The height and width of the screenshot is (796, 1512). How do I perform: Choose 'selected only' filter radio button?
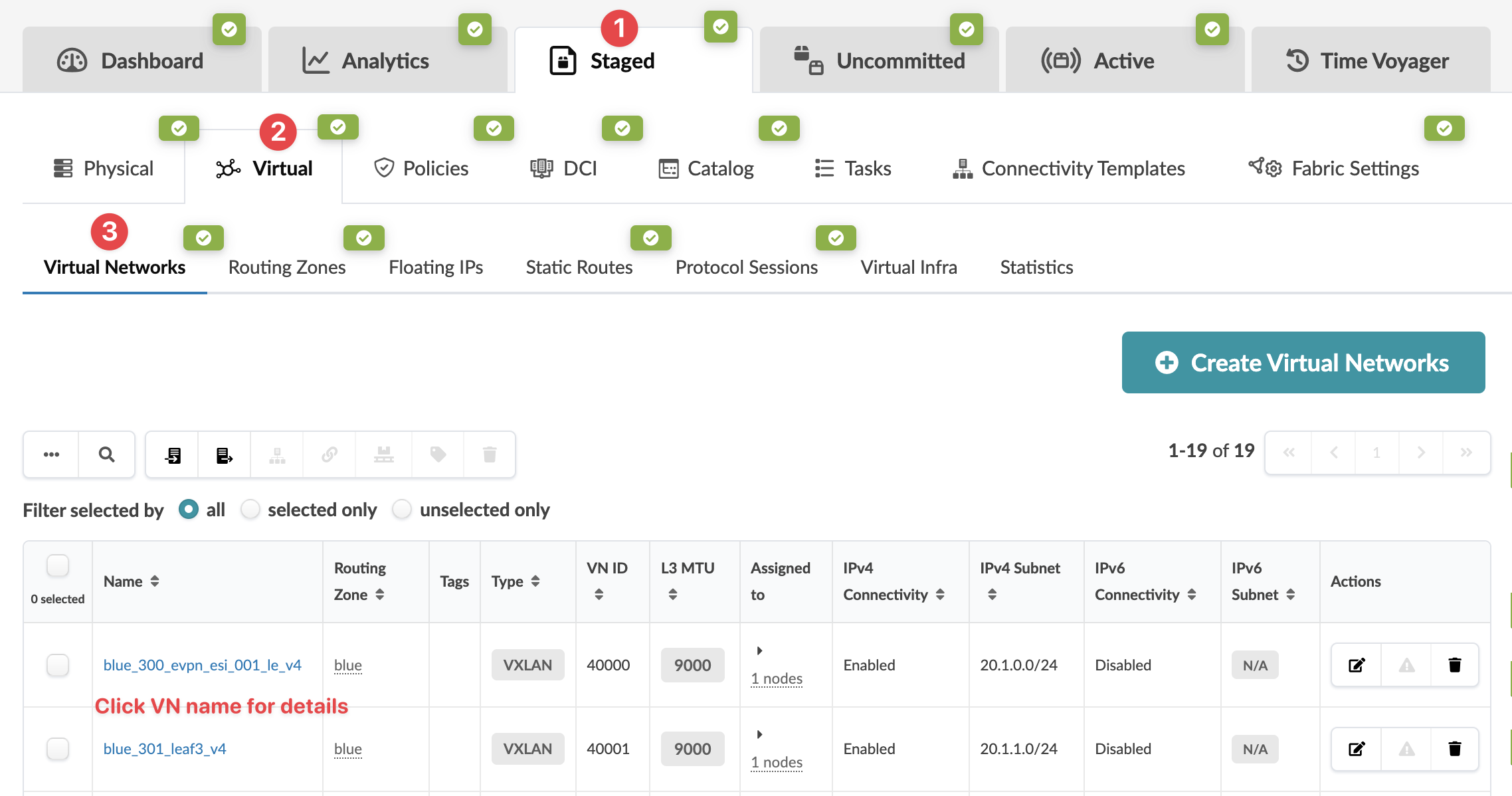point(250,510)
